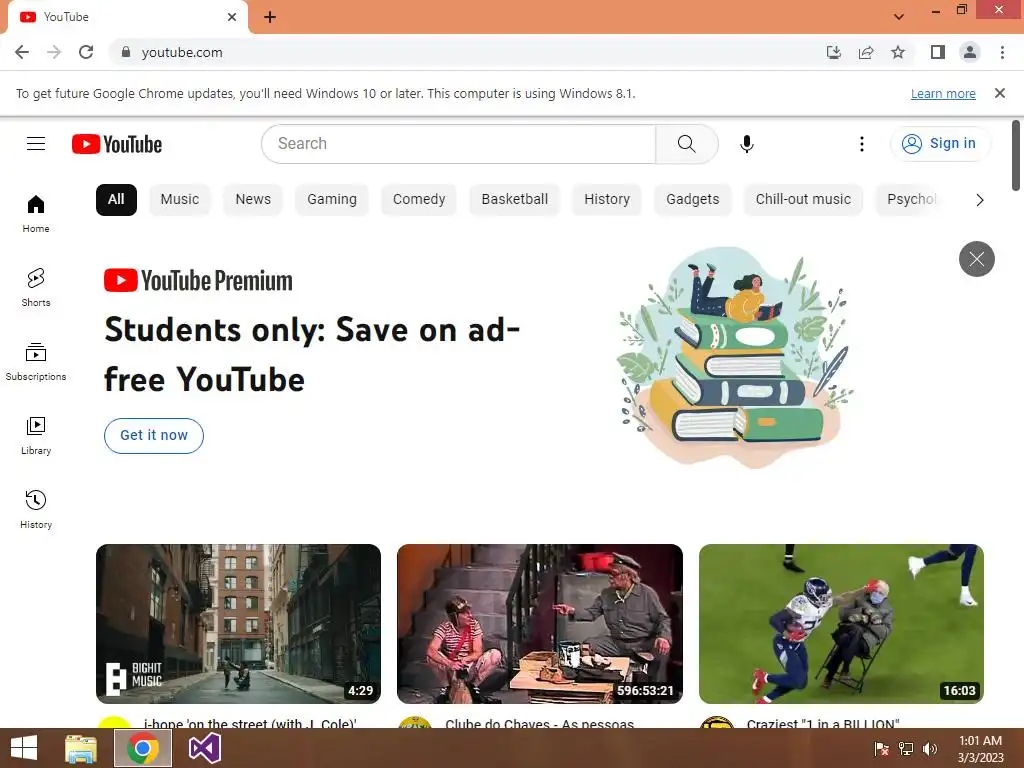
Task: Select the Gaming category chip
Action: coord(332,200)
